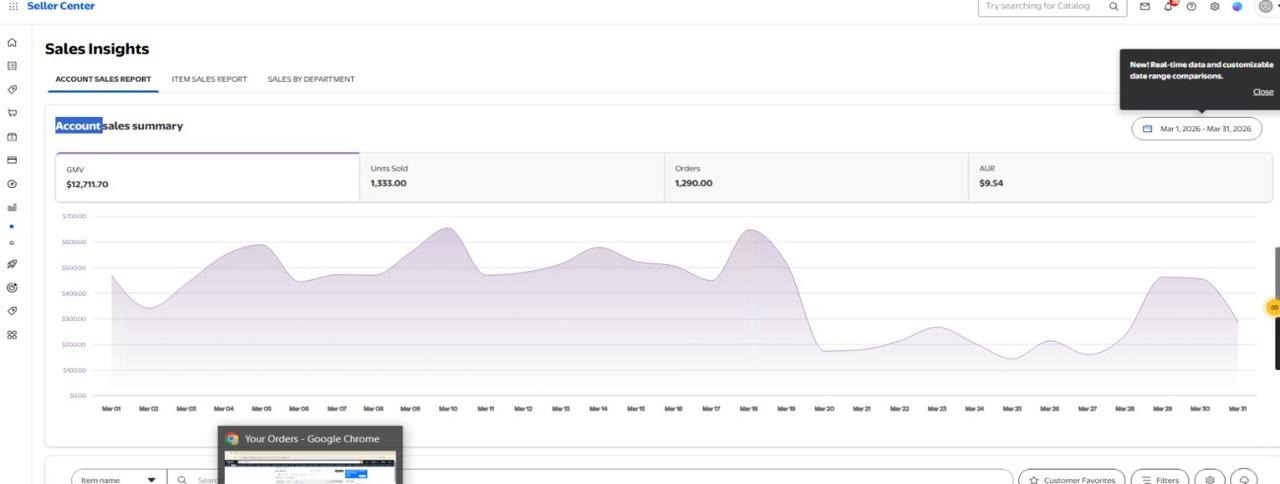
Task: Open the performance gauge icon in sidebar
Action: (x=12, y=184)
